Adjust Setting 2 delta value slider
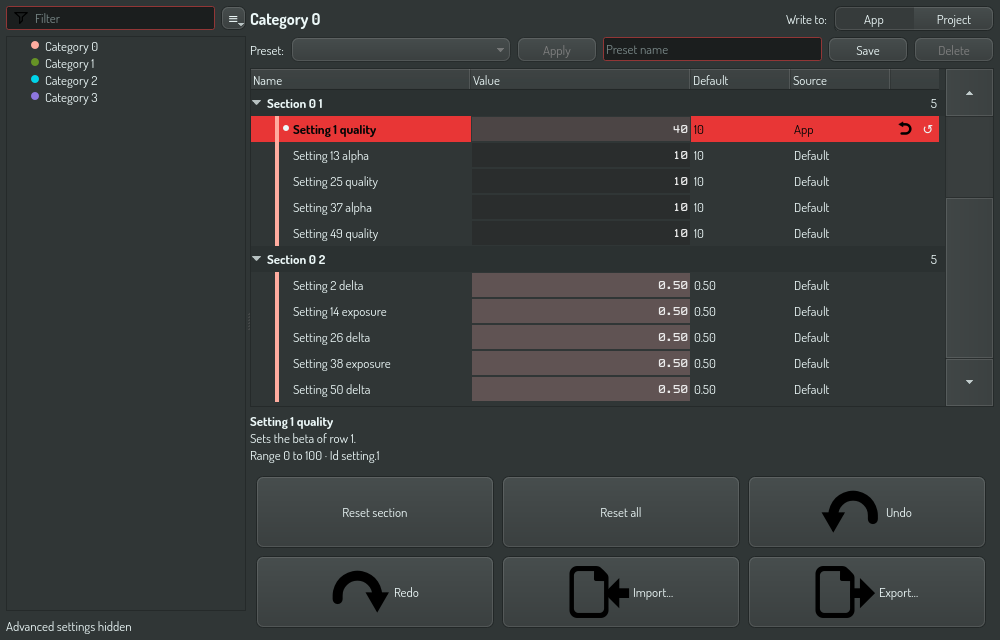The height and width of the screenshot is (640, 1000). (x=580, y=286)
